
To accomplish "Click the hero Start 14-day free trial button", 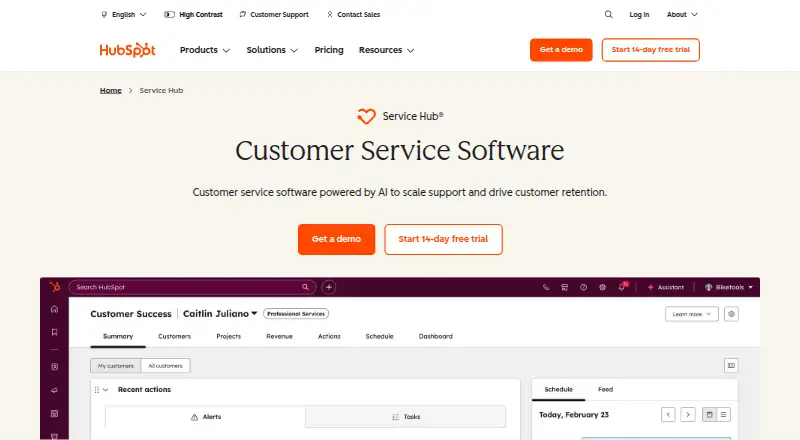I will (443, 239).
